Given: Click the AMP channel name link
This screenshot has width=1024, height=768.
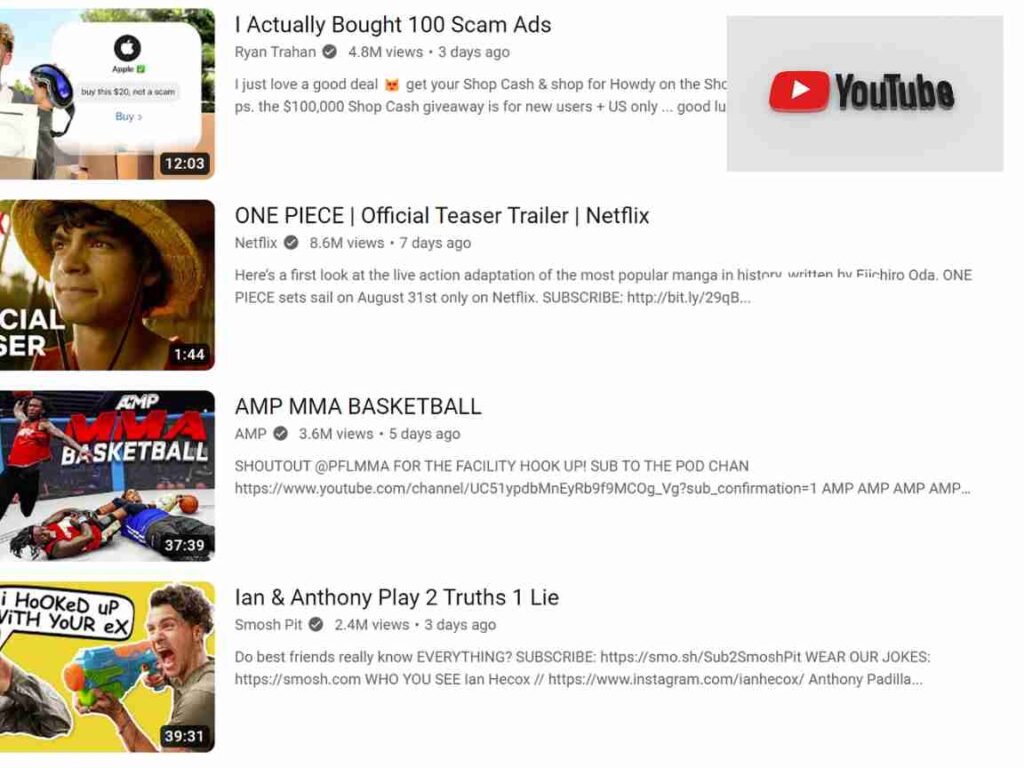Looking at the screenshot, I should pos(251,433).
